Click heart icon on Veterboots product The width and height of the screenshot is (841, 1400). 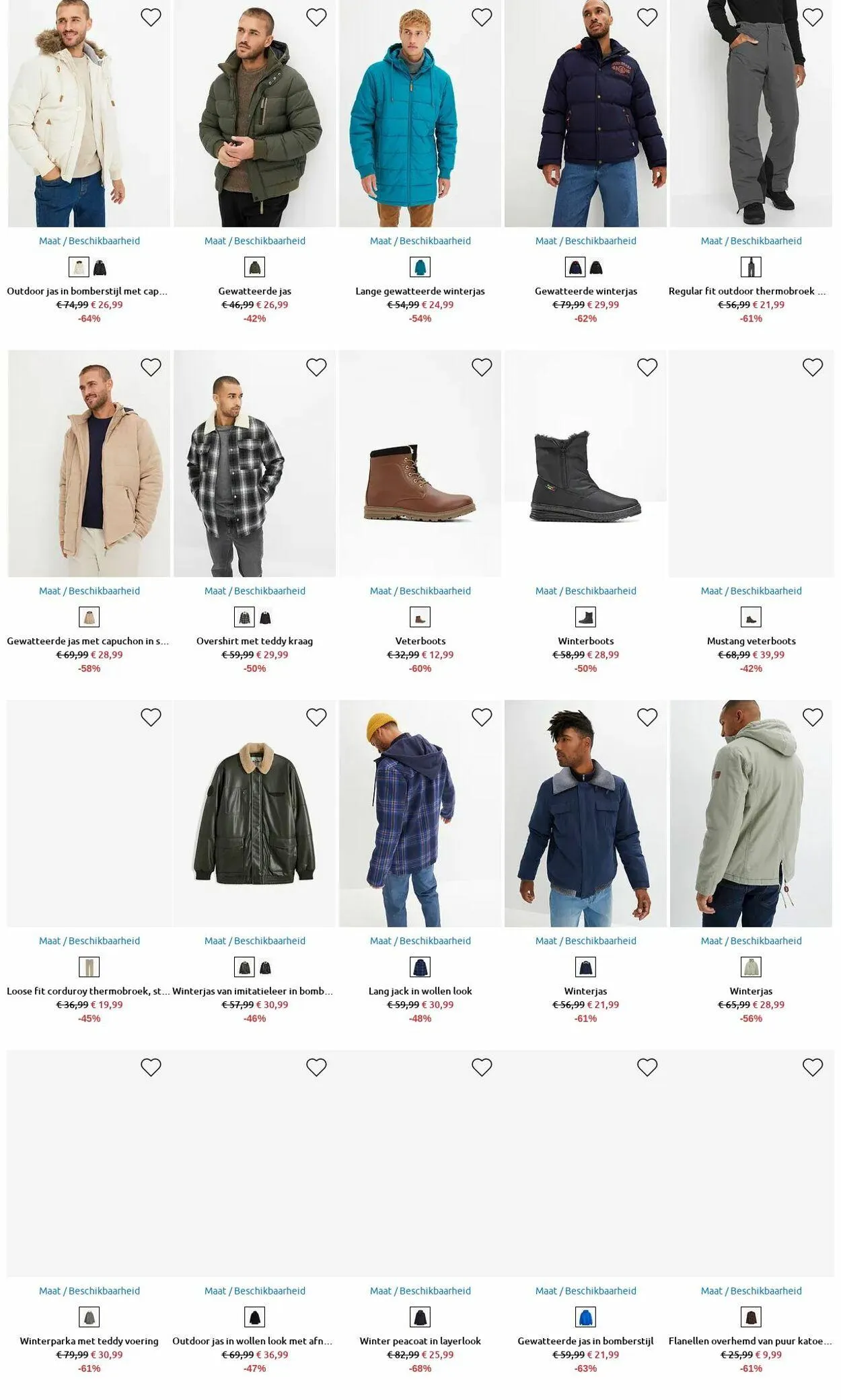(x=482, y=367)
